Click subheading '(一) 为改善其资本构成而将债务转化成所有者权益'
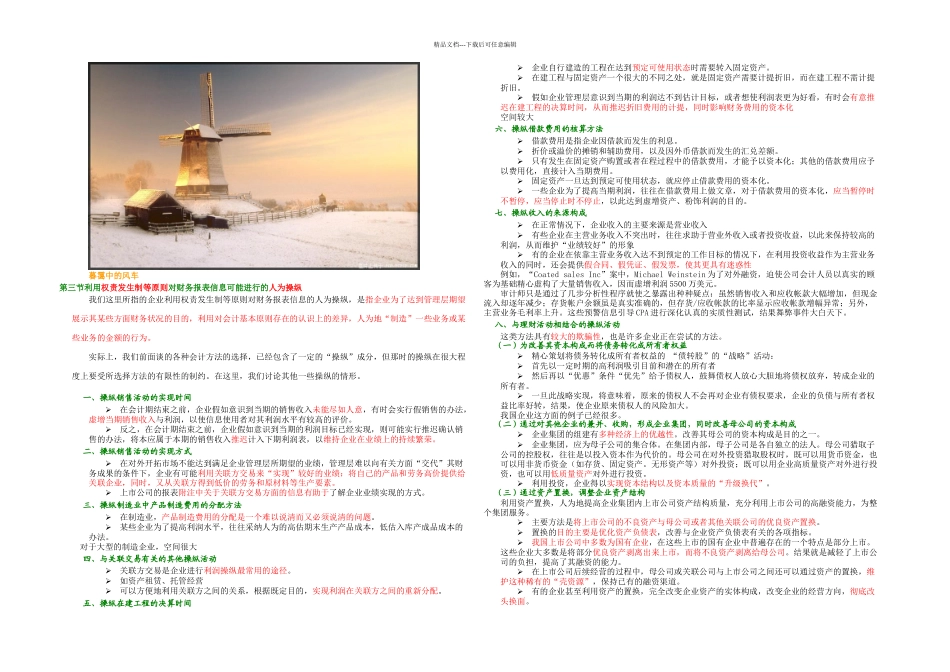 [x=592, y=345]
